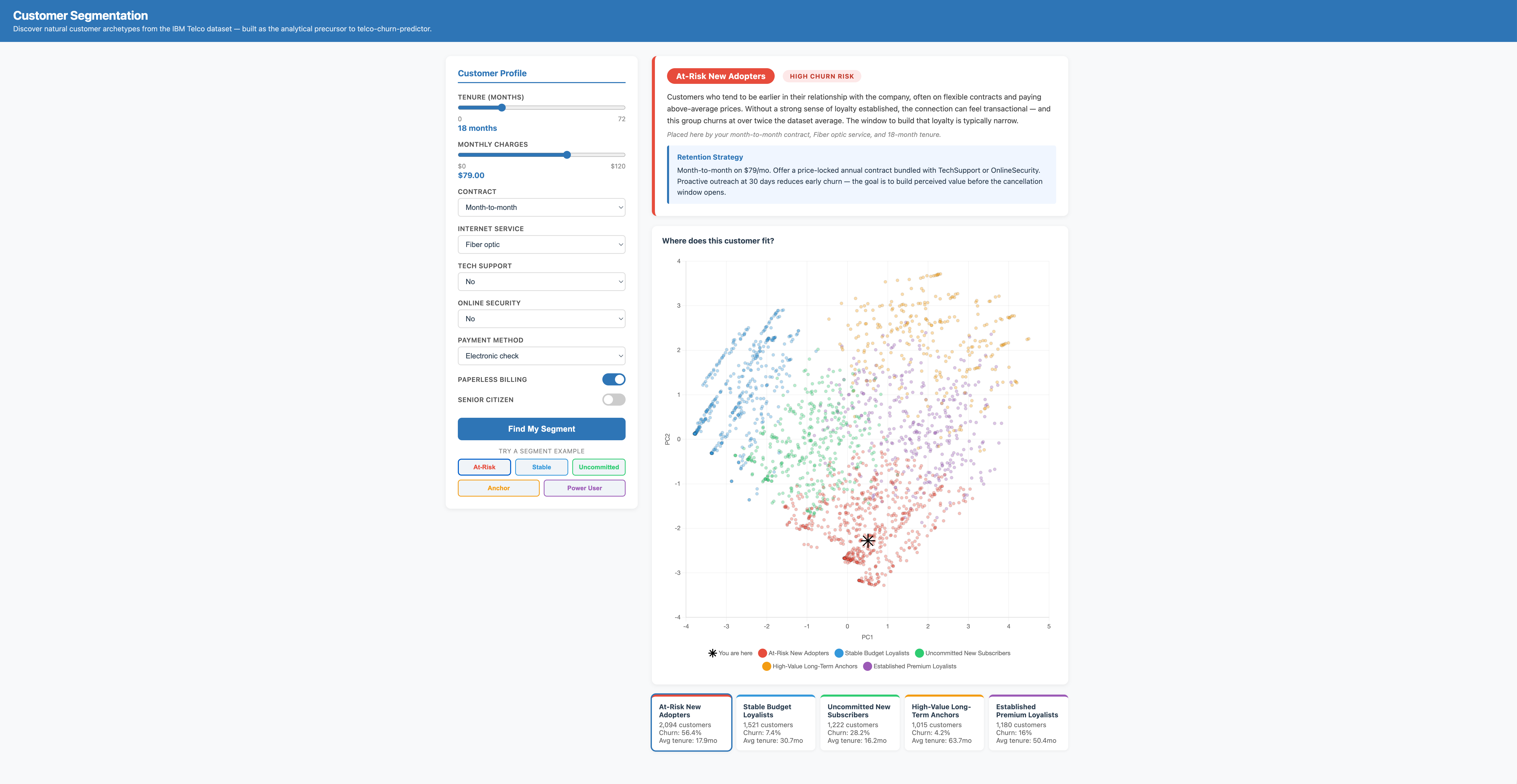
Task: Click the orange High-Value Long-Term Anchors legend dot
Action: point(767,666)
